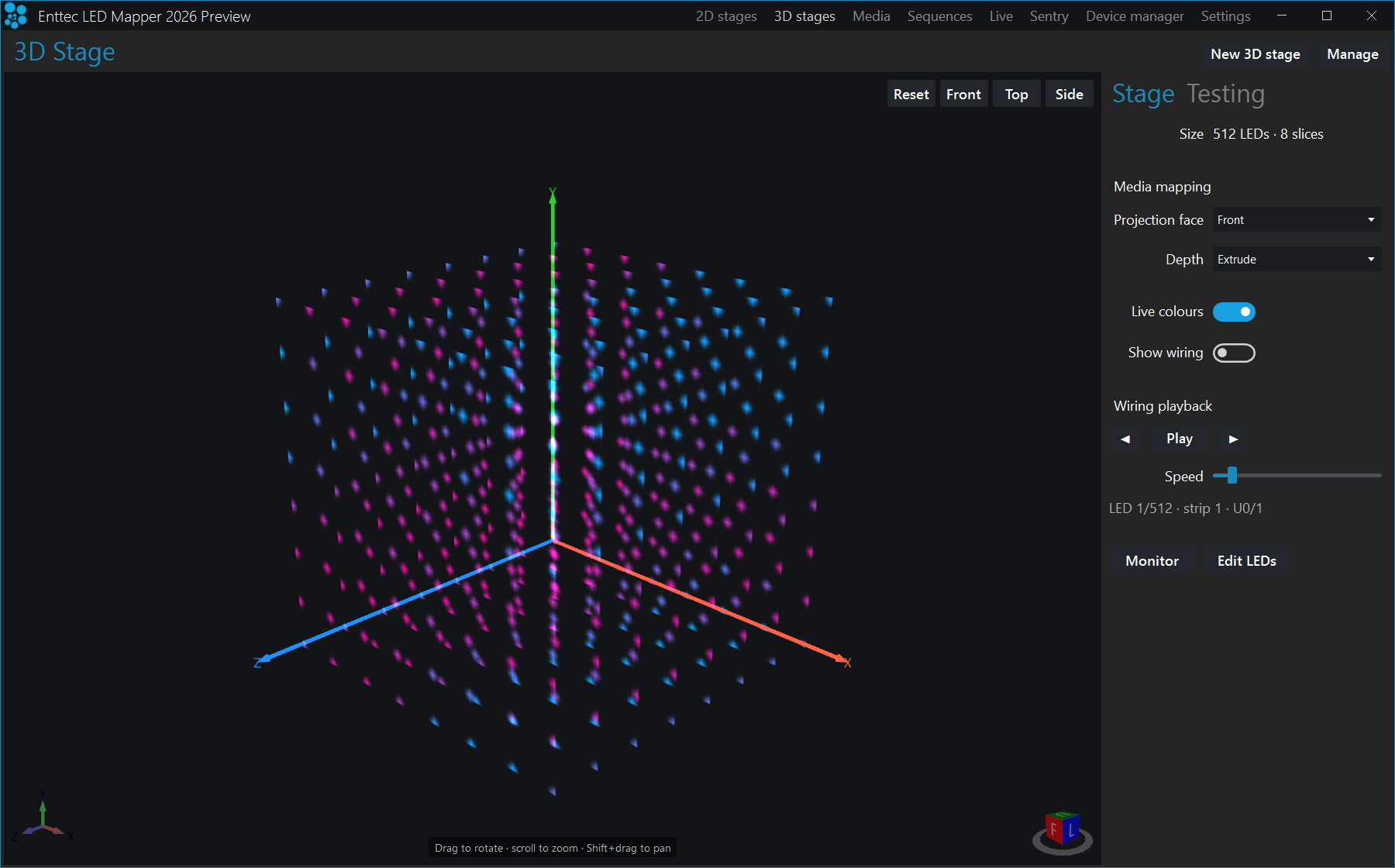This screenshot has width=1395, height=868.
Task: Open the Settings tab
Action: pyautogui.click(x=1225, y=16)
